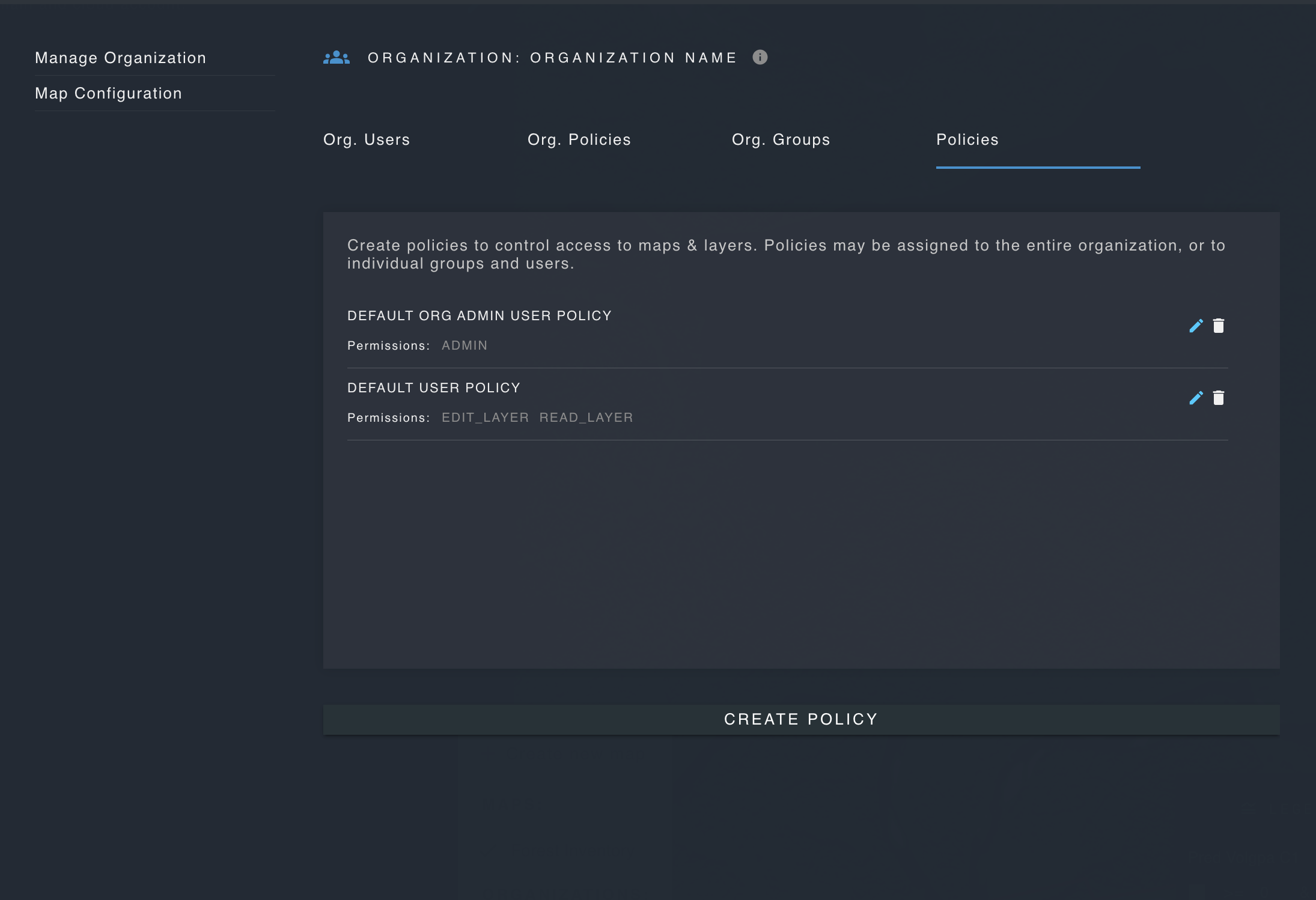Go to Map Configuration in sidebar

pyautogui.click(x=109, y=93)
